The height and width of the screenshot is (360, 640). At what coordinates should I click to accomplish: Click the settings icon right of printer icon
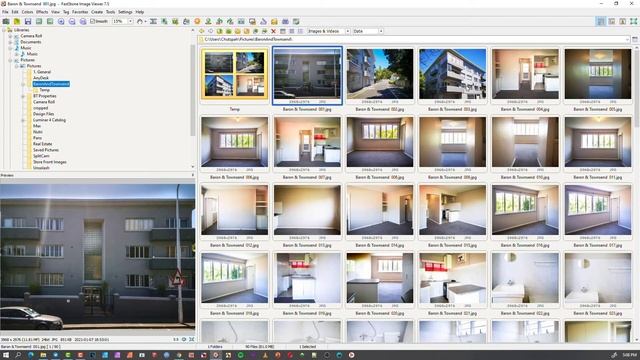click(296, 21)
